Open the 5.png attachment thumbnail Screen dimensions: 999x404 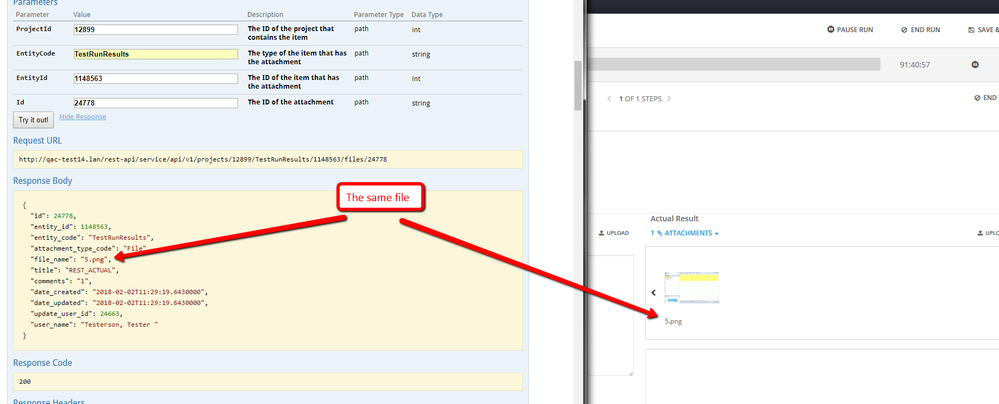coord(691,287)
